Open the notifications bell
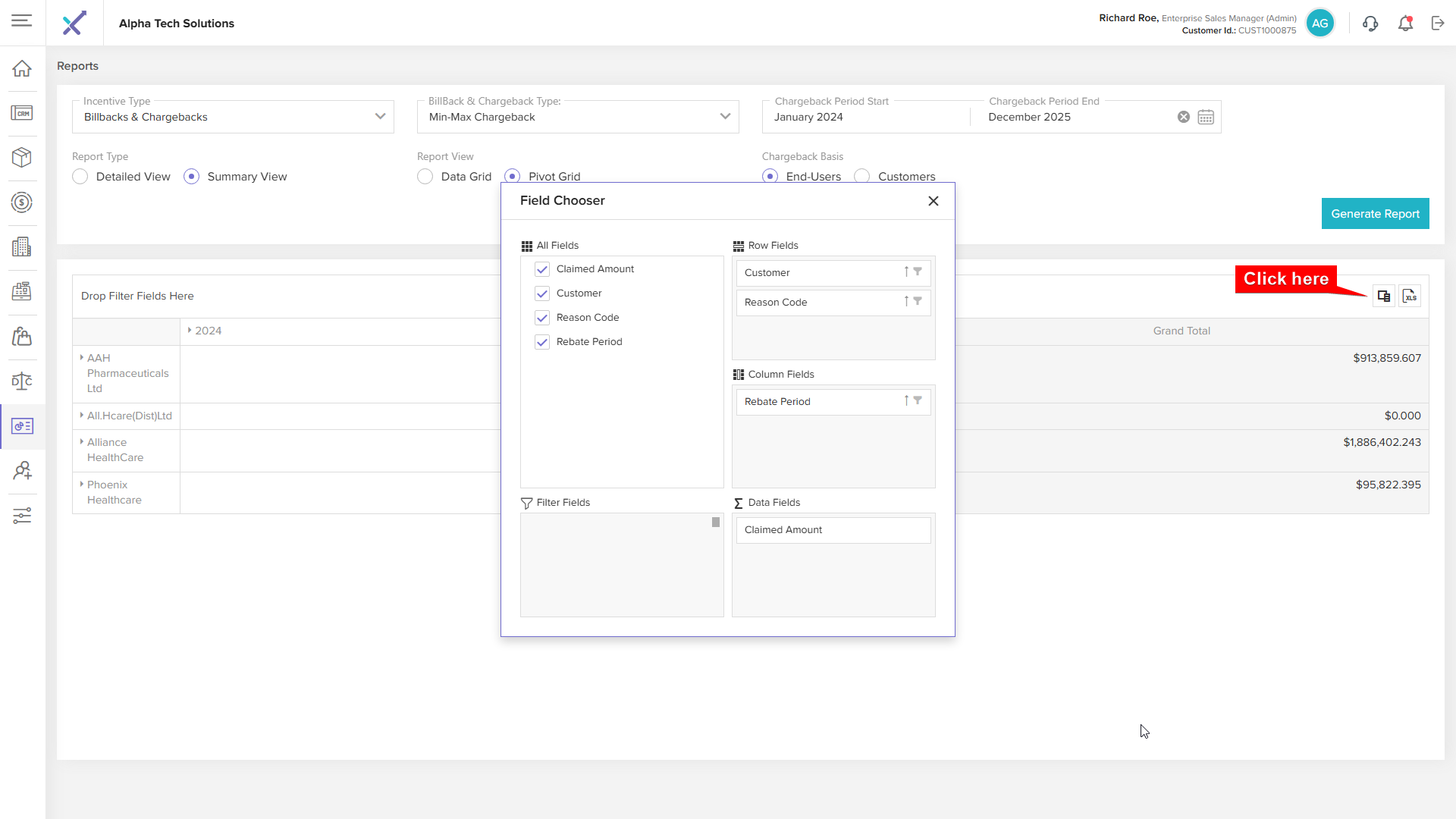Screen dimensions: 1456x819 (x=1405, y=24)
